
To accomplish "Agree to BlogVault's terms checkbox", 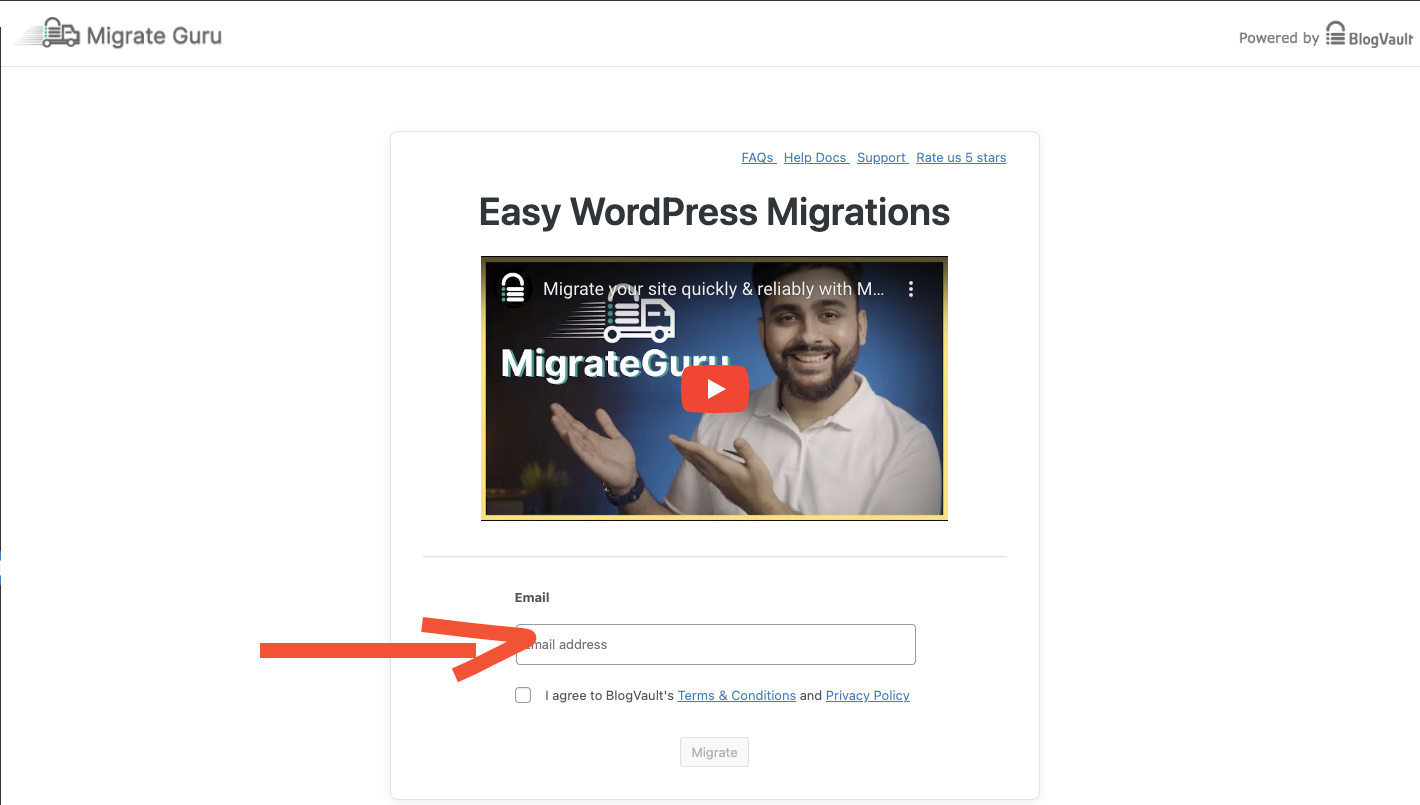I will click(523, 695).
